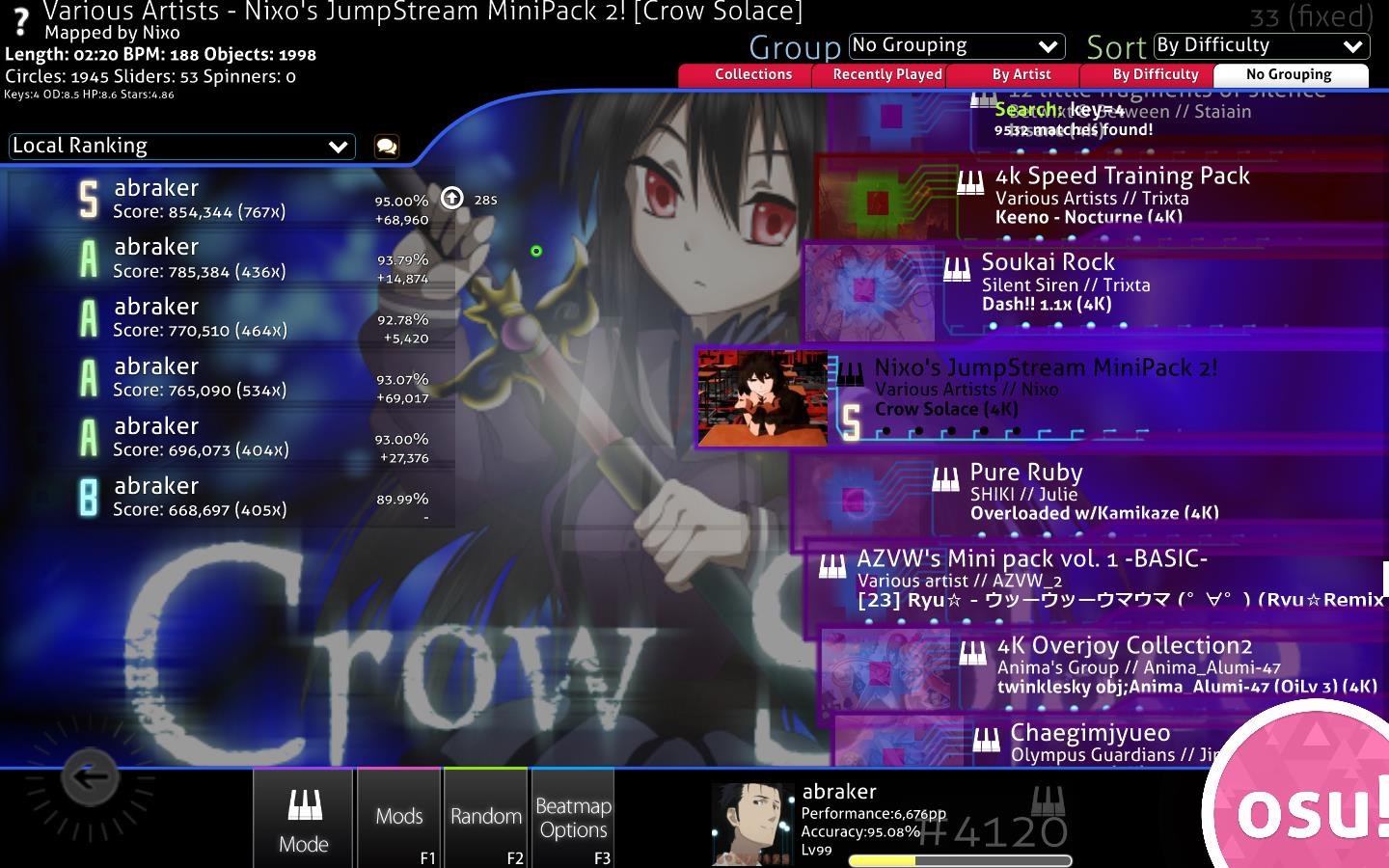The image size is (1389, 868).
Task: Click the mania keys icon on Chaegimjyueo
Action: 986,740
